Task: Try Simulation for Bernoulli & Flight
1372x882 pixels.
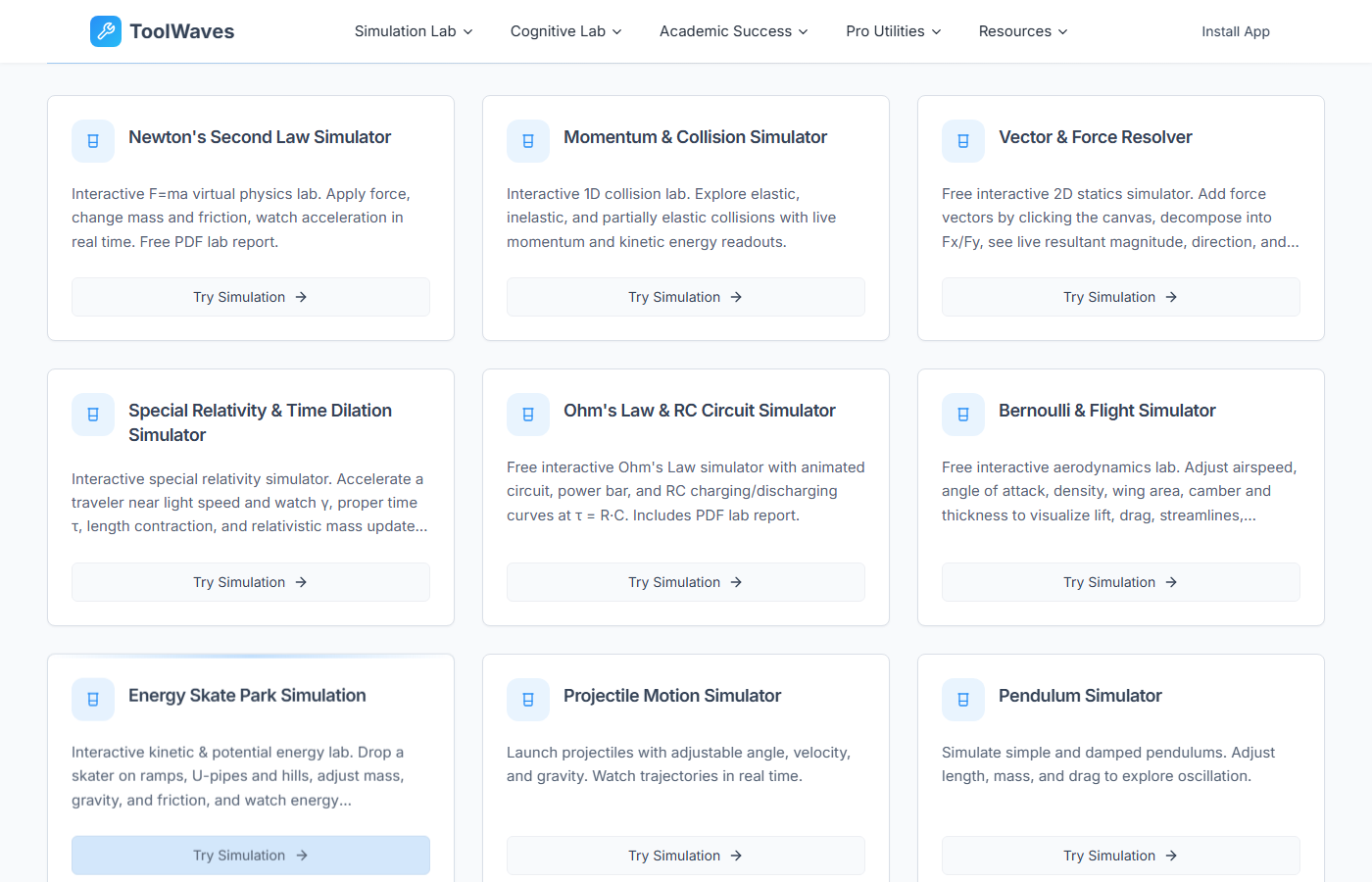Action: pyautogui.click(x=1121, y=582)
